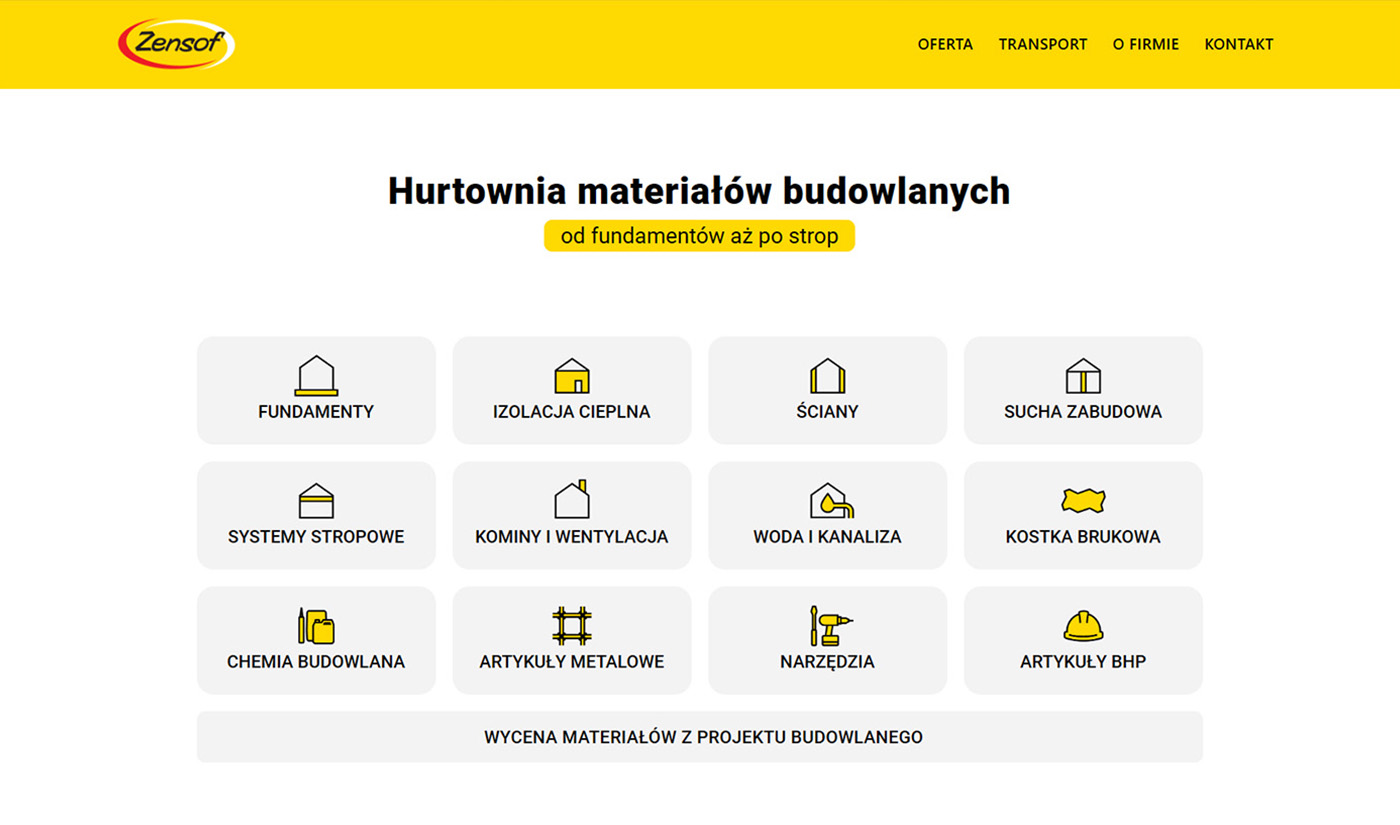Select the chimney house icon
1400x825 pixels.
pos(572,500)
